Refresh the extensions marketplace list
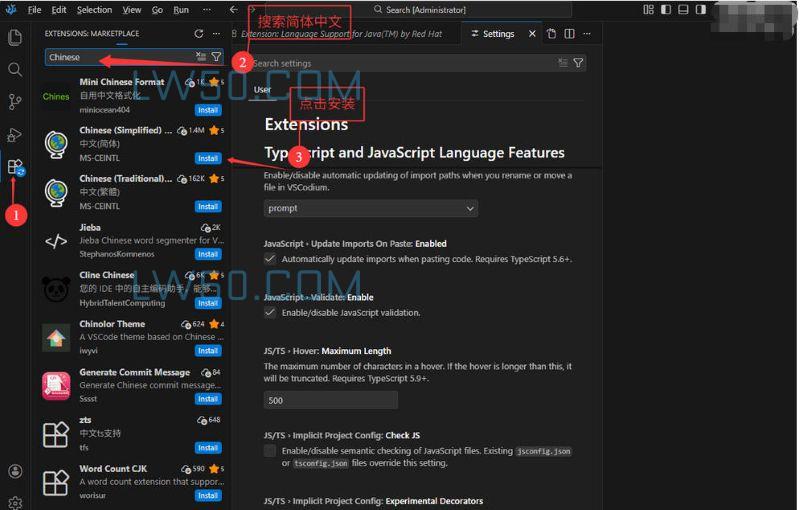800x510 pixels. tap(198, 34)
